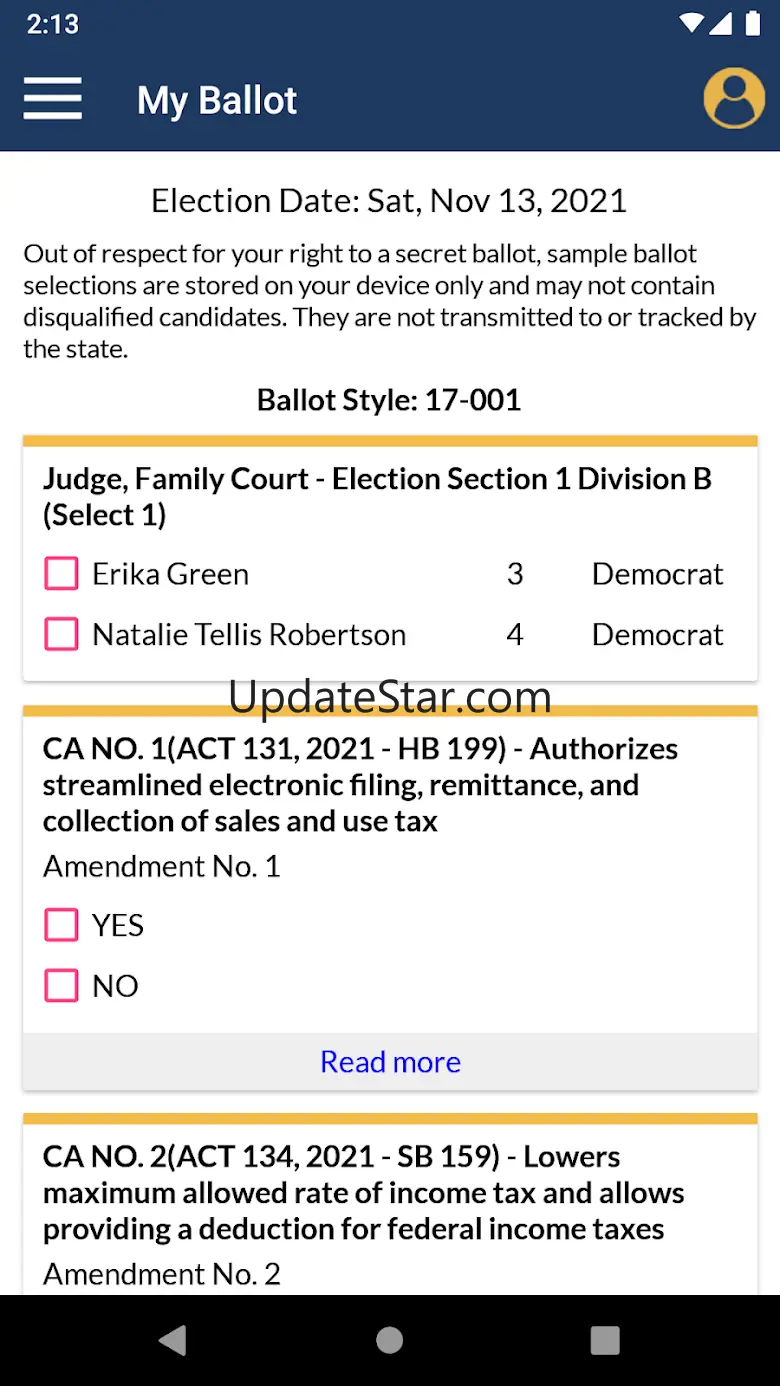This screenshot has width=780, height=1386.
Task: Tap the Election Date text
Action: click(389, 201)
